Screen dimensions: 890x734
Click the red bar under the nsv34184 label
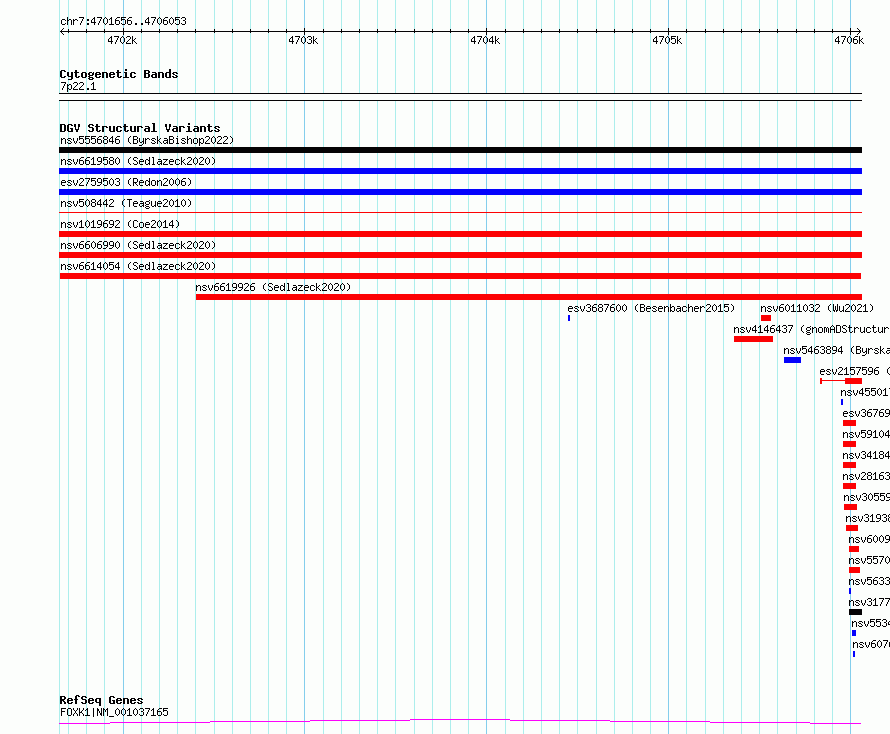click(849, 465)
